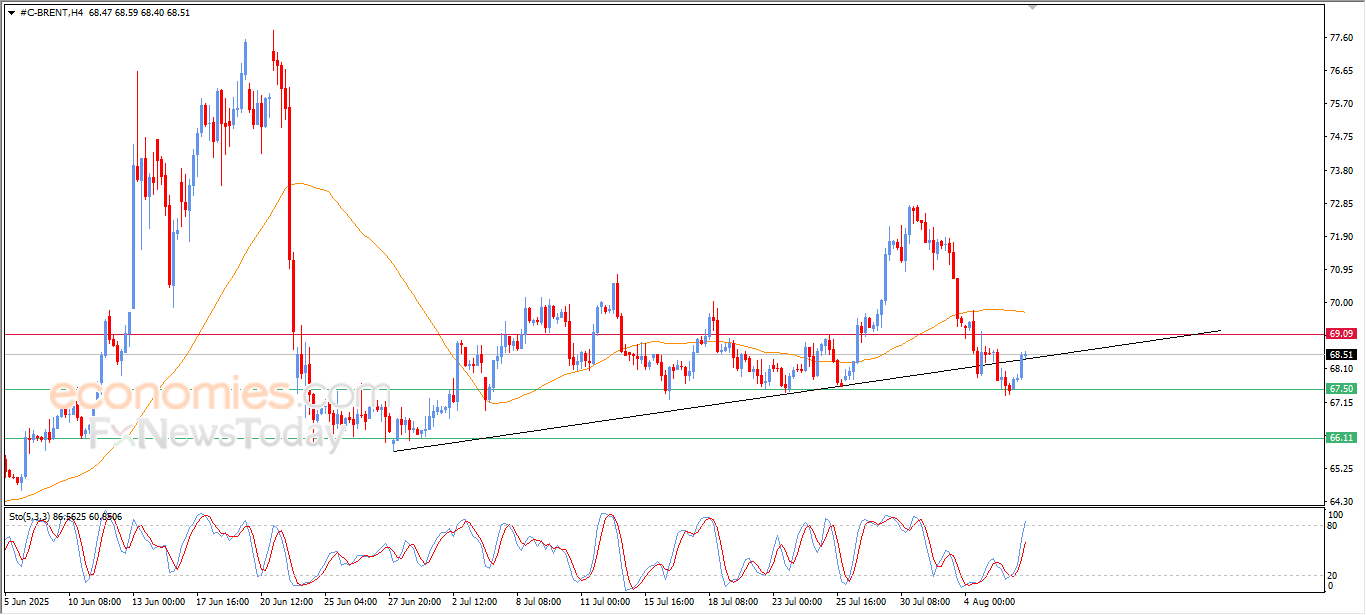Image resolution: width=1366 pixels, height=615 pixels.
Task: Click the 27 Jun 20:00 time label
Action: (x=414, y=602)
